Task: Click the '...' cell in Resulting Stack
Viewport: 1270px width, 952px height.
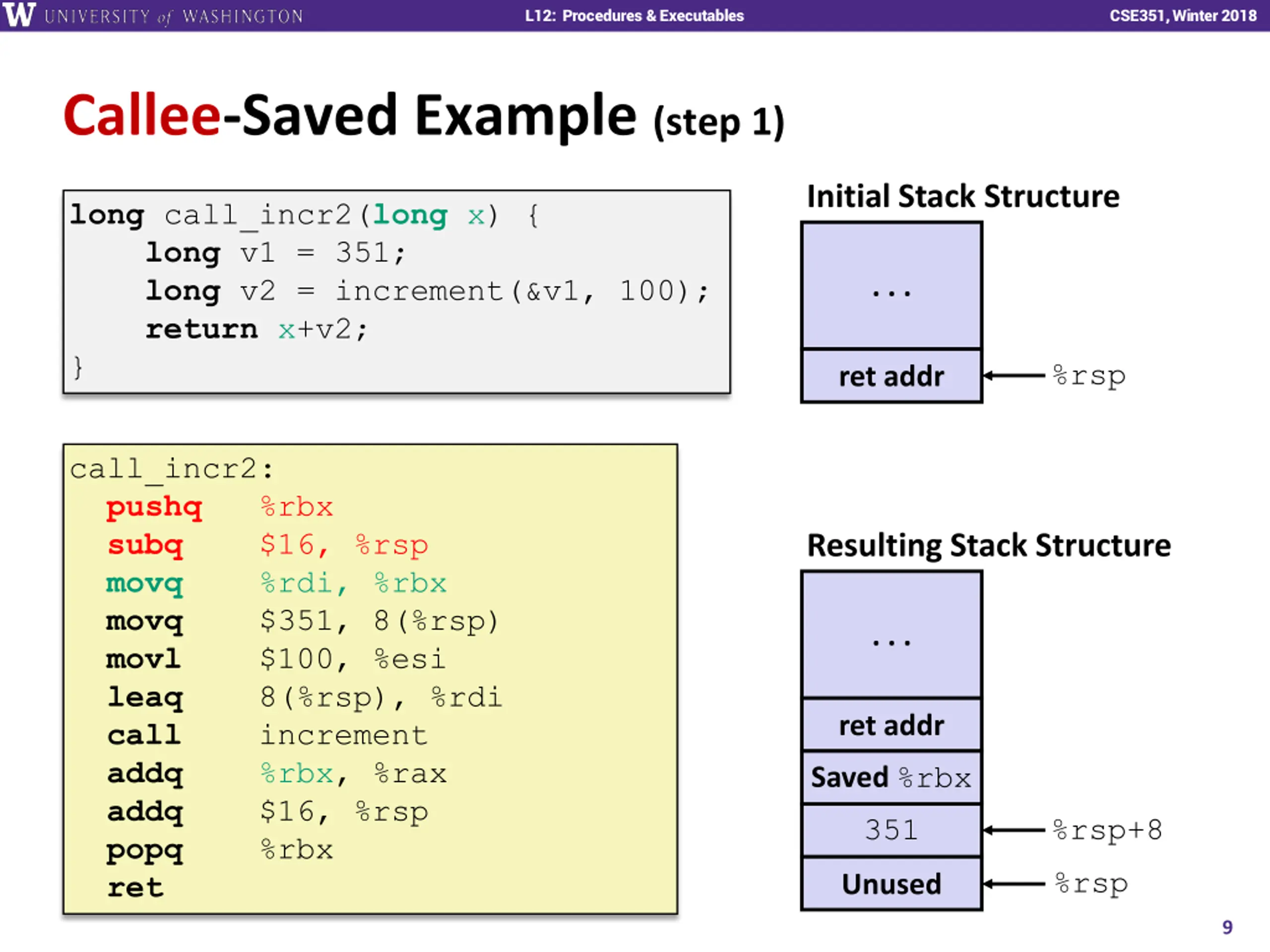Action: click(891, 635)
